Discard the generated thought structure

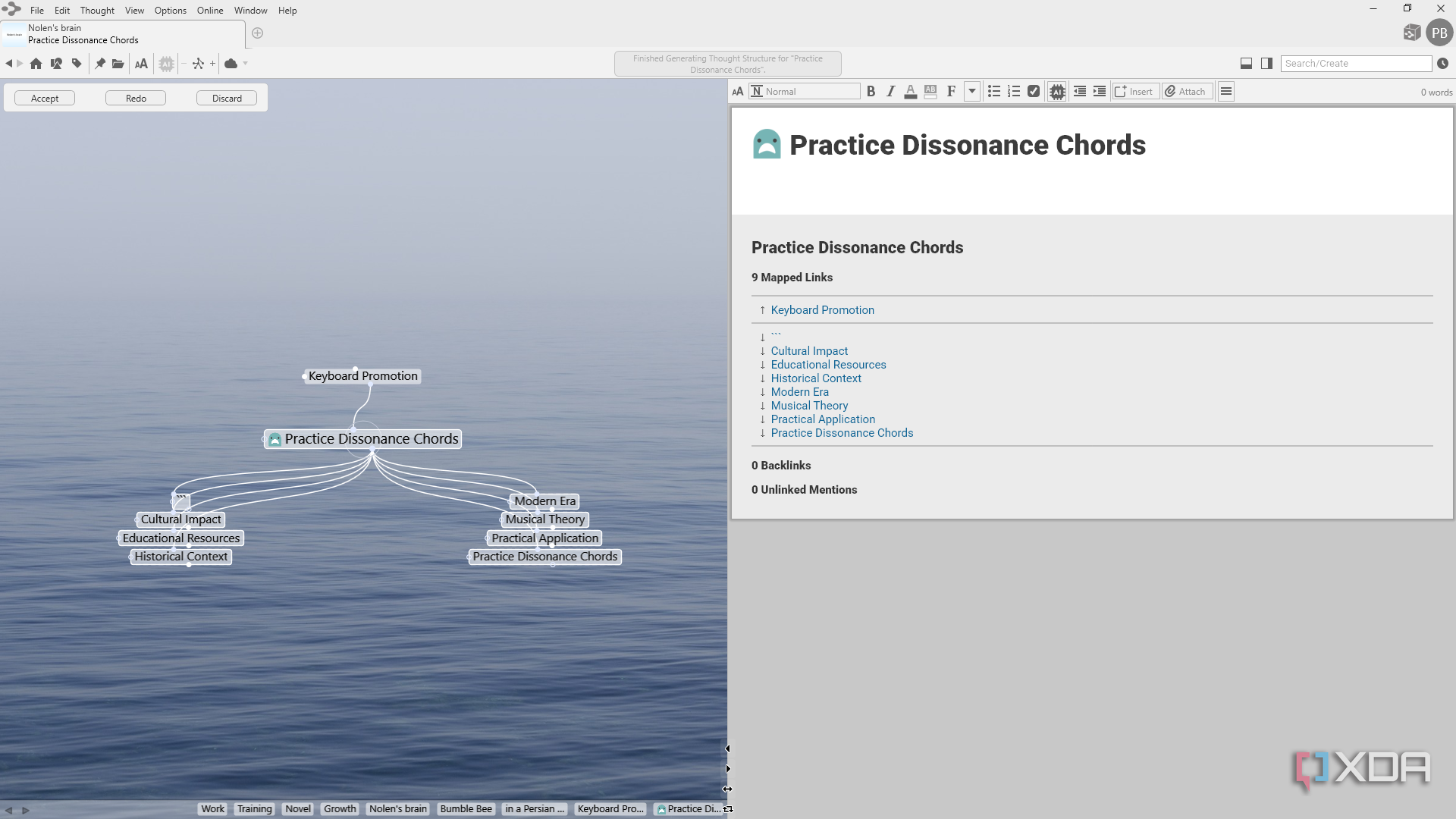(x=227, y=99)
